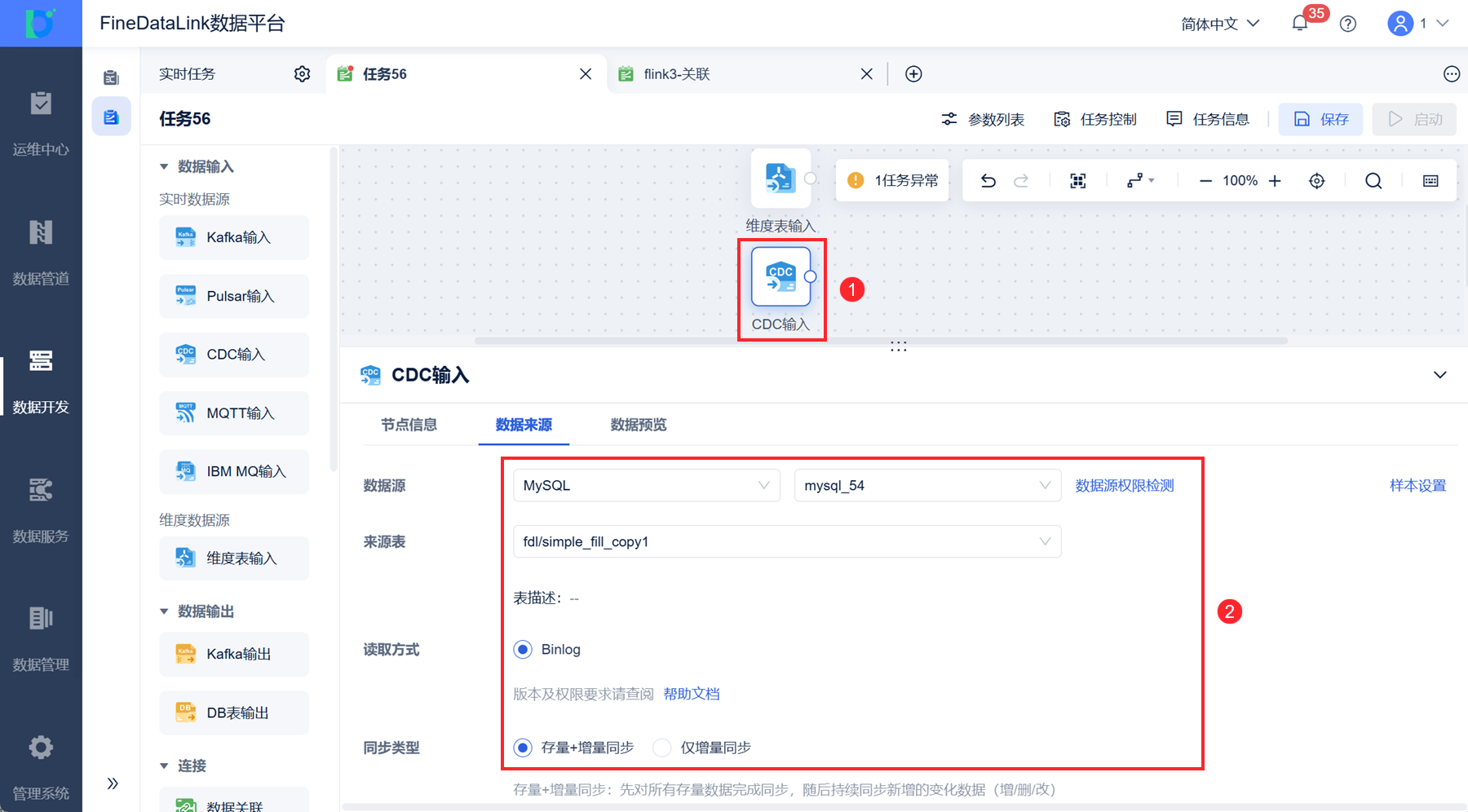This screenshot has width=1468, height=812.
Task: Switch to the 节点信息 tab
Action: click(x=409, y=425)
